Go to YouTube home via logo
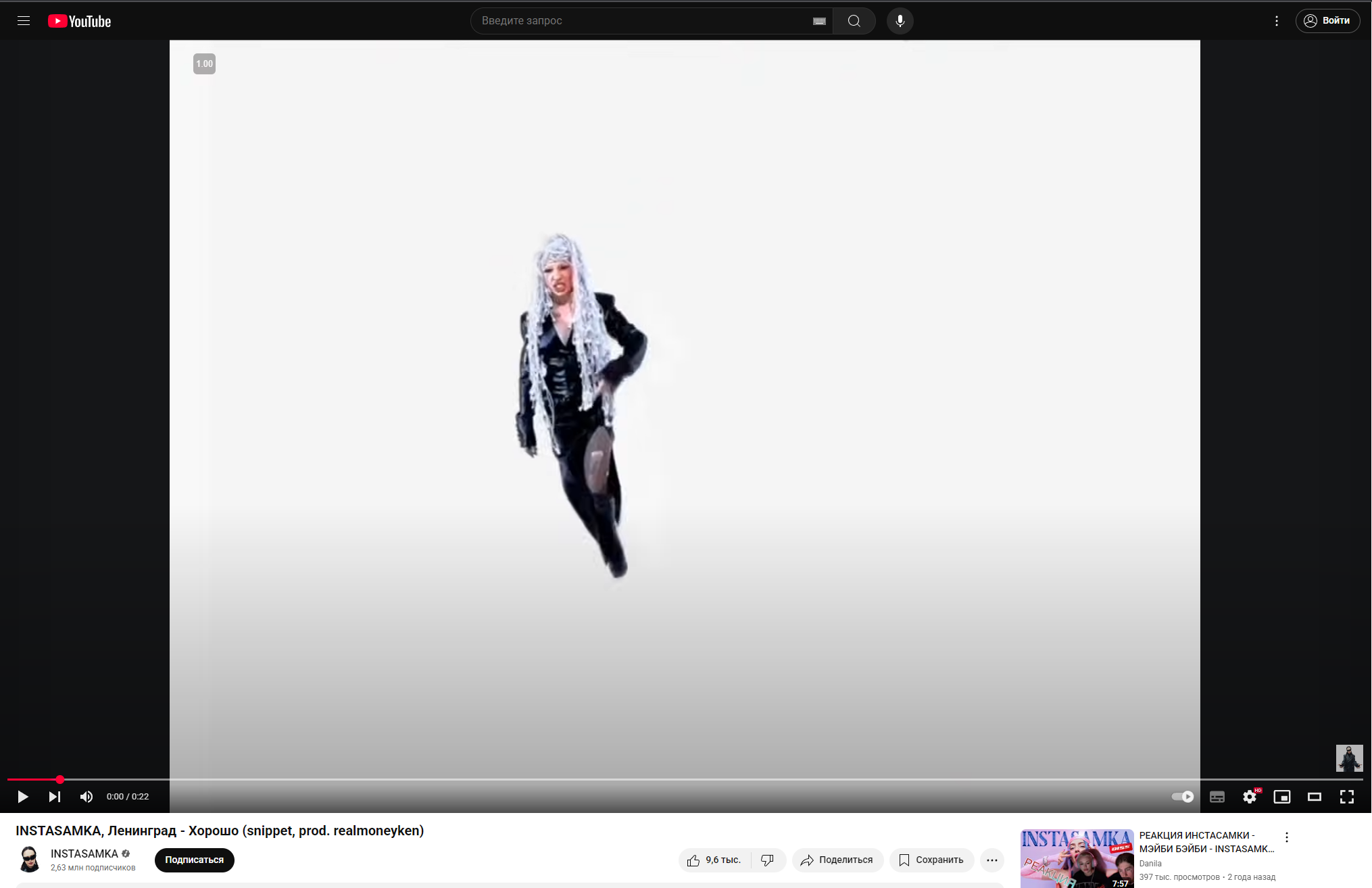This screenshot has width=1372, height=888. coord(79,21)
